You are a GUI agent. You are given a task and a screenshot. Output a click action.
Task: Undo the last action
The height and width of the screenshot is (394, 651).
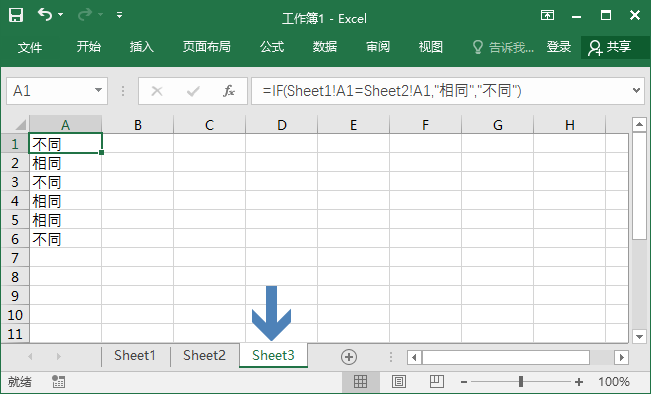click(x=45, y=15)
